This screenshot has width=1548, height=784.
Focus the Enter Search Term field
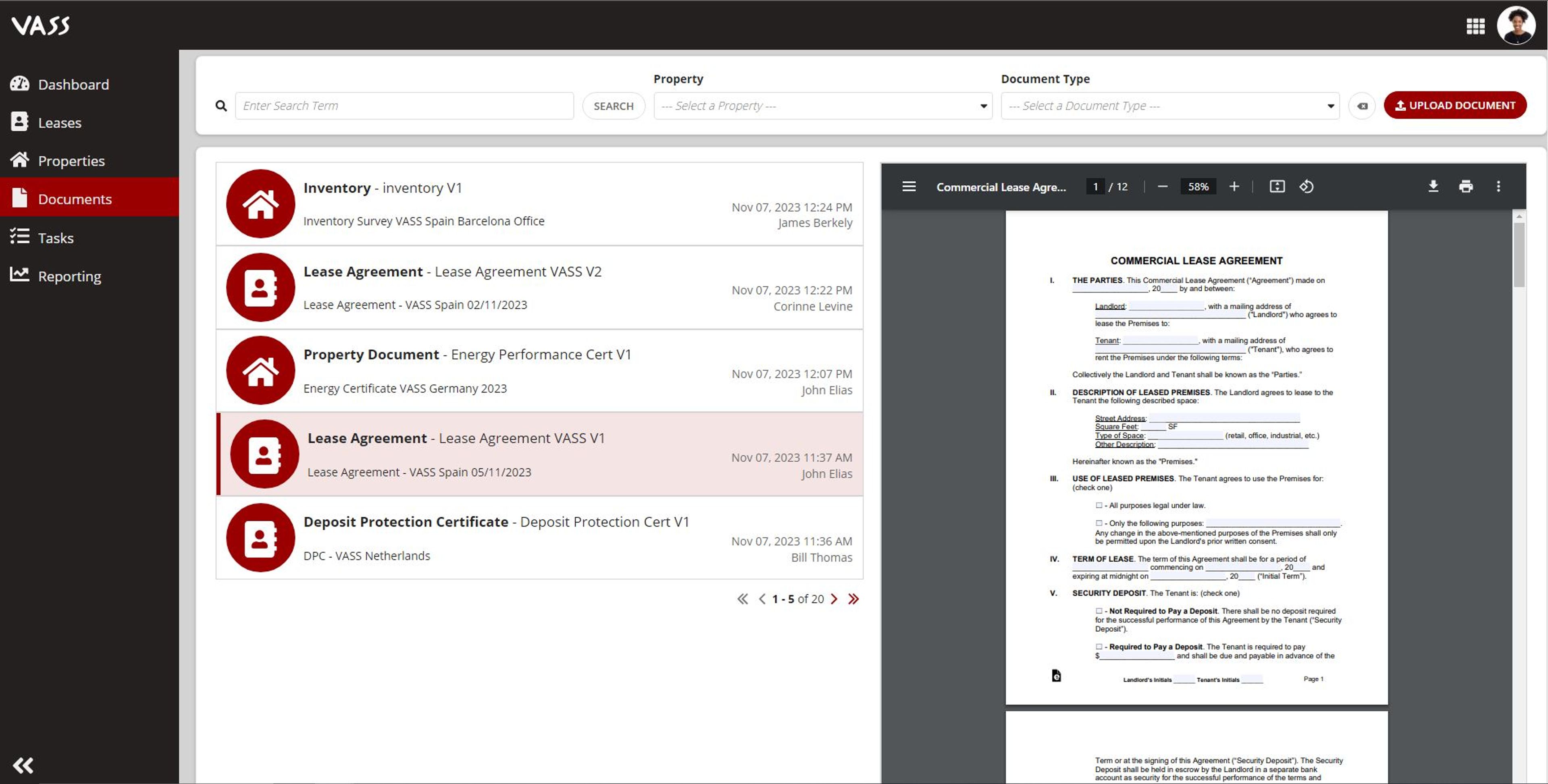(404, 106)
